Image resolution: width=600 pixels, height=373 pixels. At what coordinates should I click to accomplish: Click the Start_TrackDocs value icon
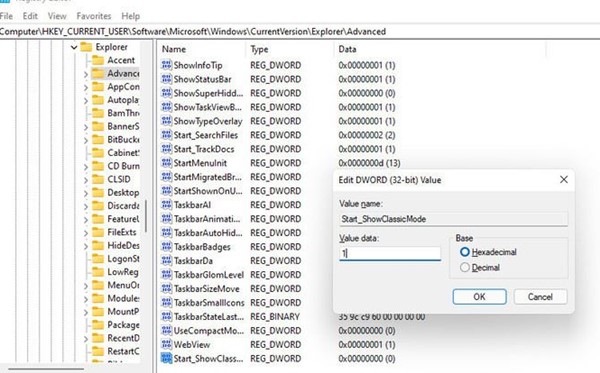(166, 149)
